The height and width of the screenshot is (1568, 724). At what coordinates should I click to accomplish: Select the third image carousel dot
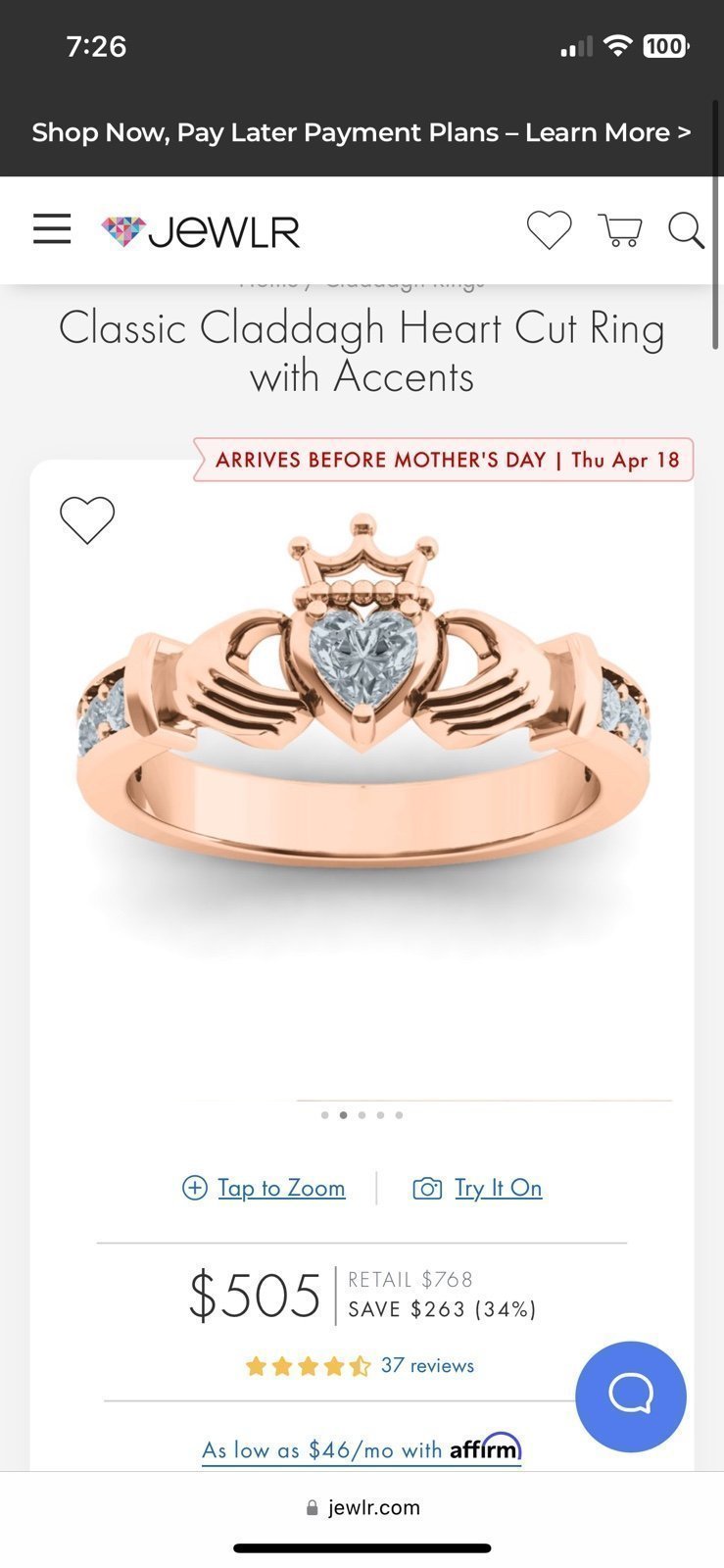362,1115
